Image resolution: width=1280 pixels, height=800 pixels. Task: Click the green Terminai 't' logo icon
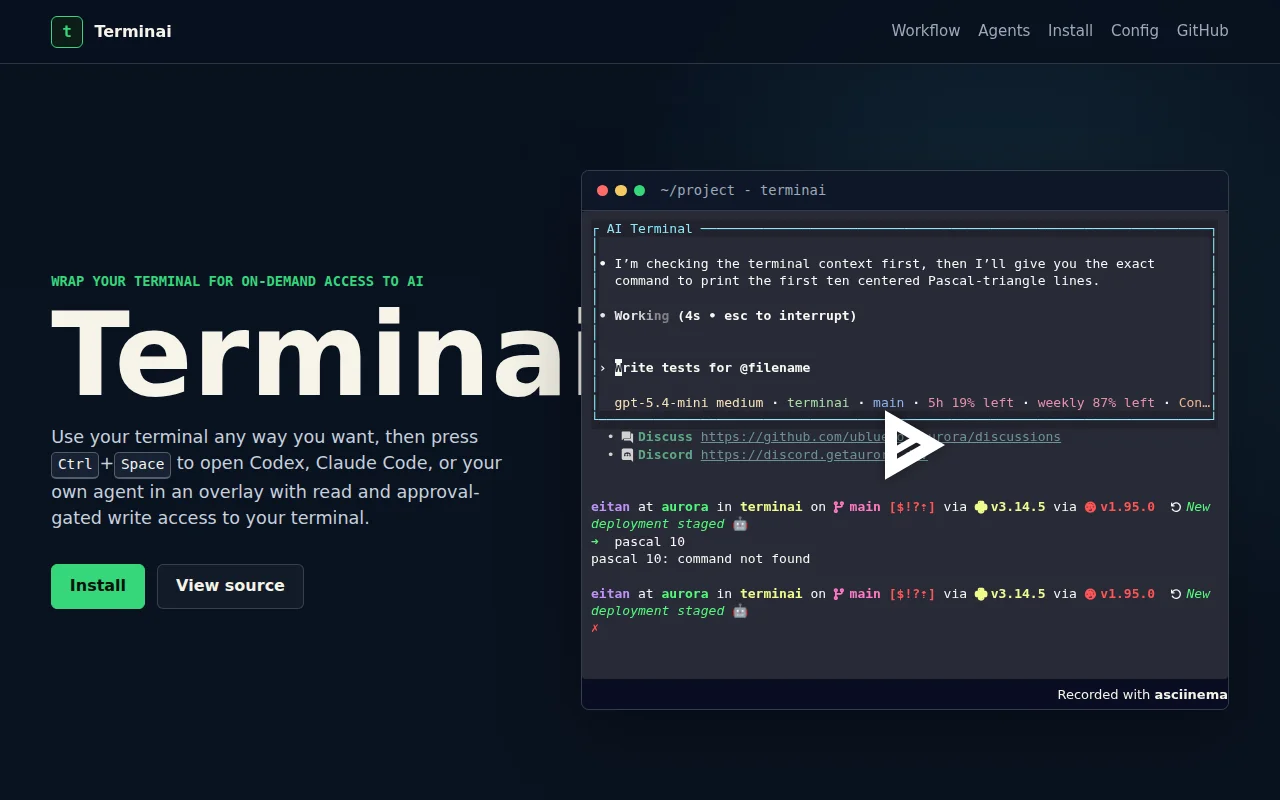tap(67, 32)
